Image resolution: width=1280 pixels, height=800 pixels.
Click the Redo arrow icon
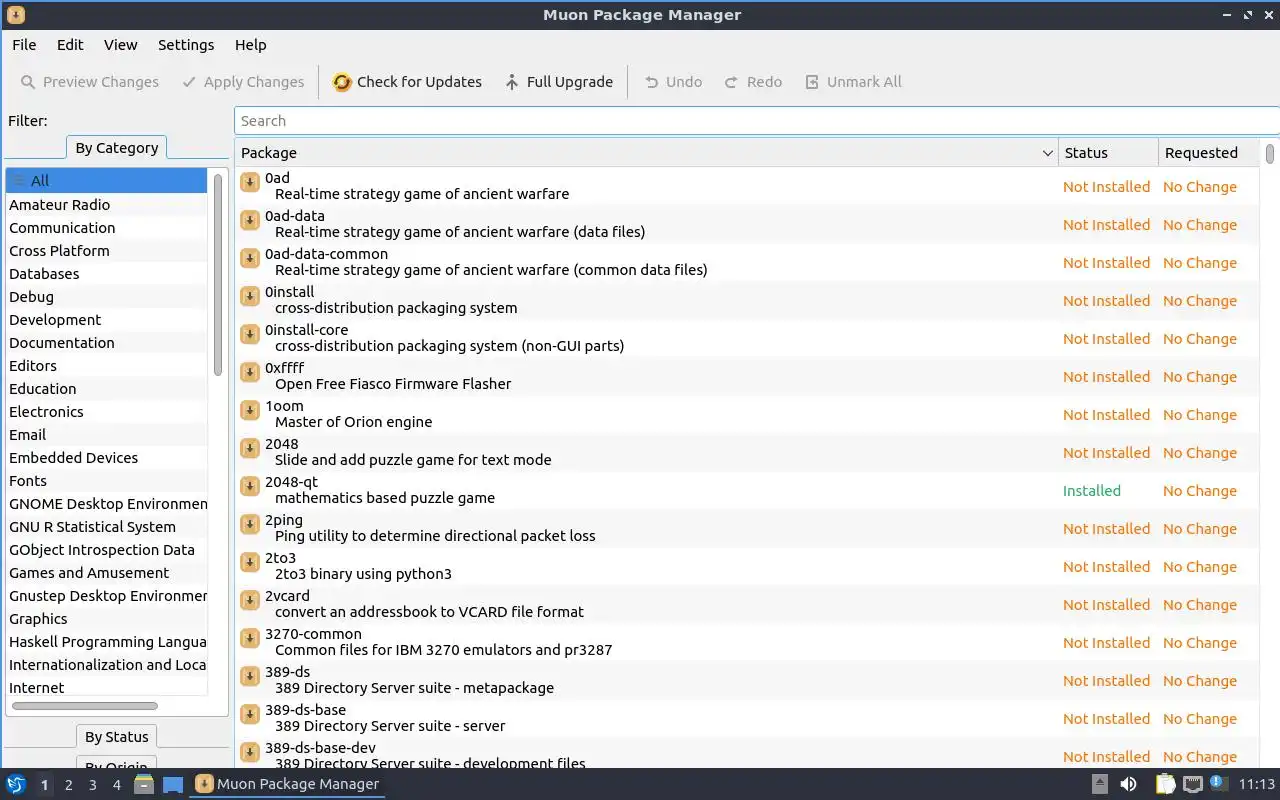[732, 82]
